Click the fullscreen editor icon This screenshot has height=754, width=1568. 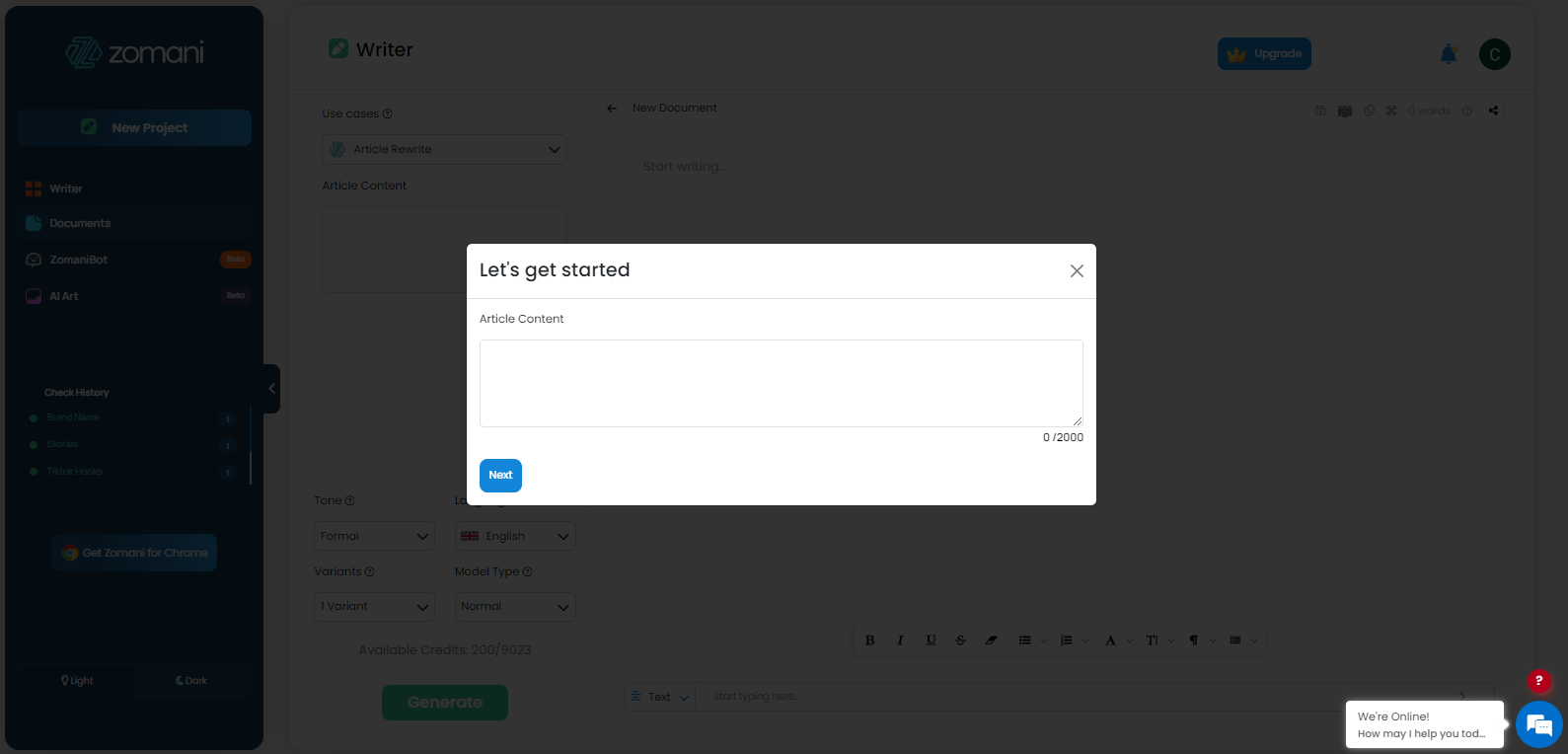[1391, 111]
